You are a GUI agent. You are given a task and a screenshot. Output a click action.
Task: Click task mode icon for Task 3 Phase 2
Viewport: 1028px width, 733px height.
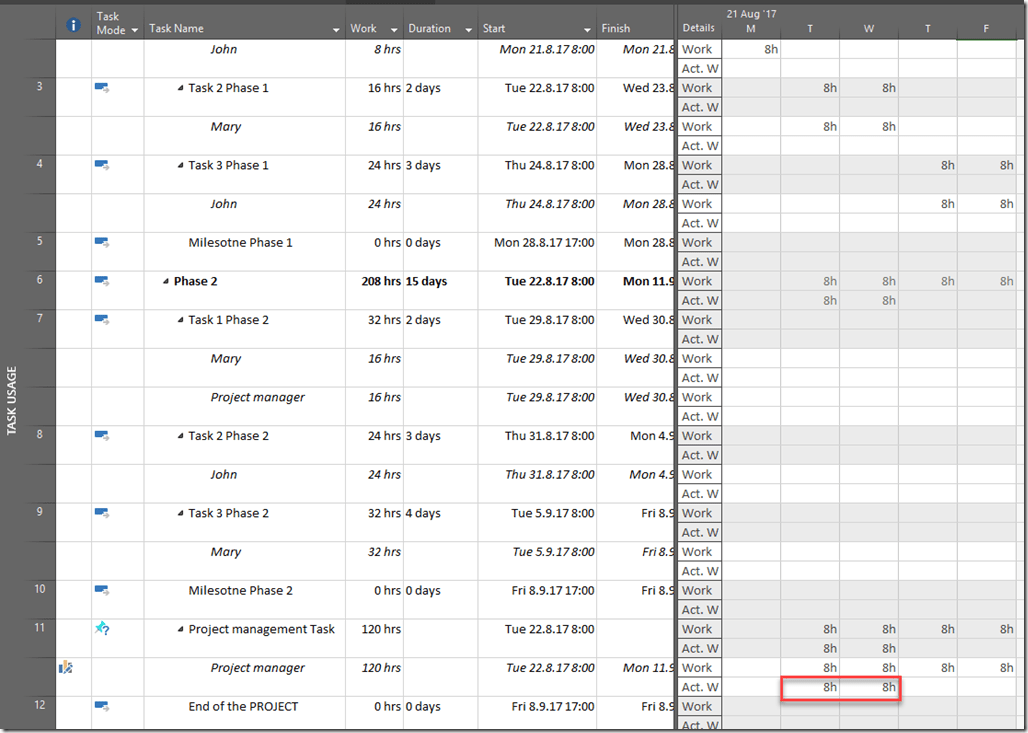[x=101, y=513]
